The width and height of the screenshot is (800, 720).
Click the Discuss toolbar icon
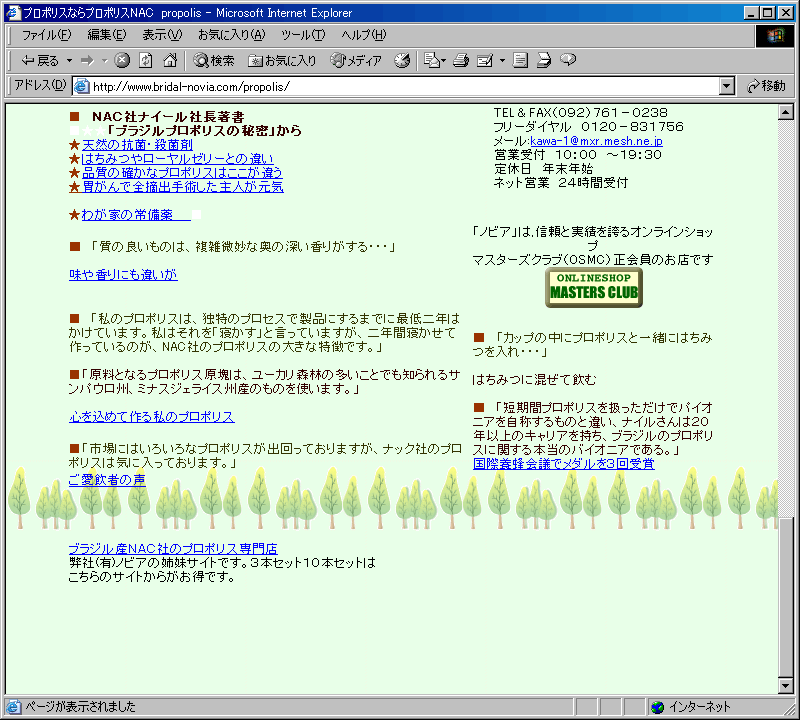(520, 60)
